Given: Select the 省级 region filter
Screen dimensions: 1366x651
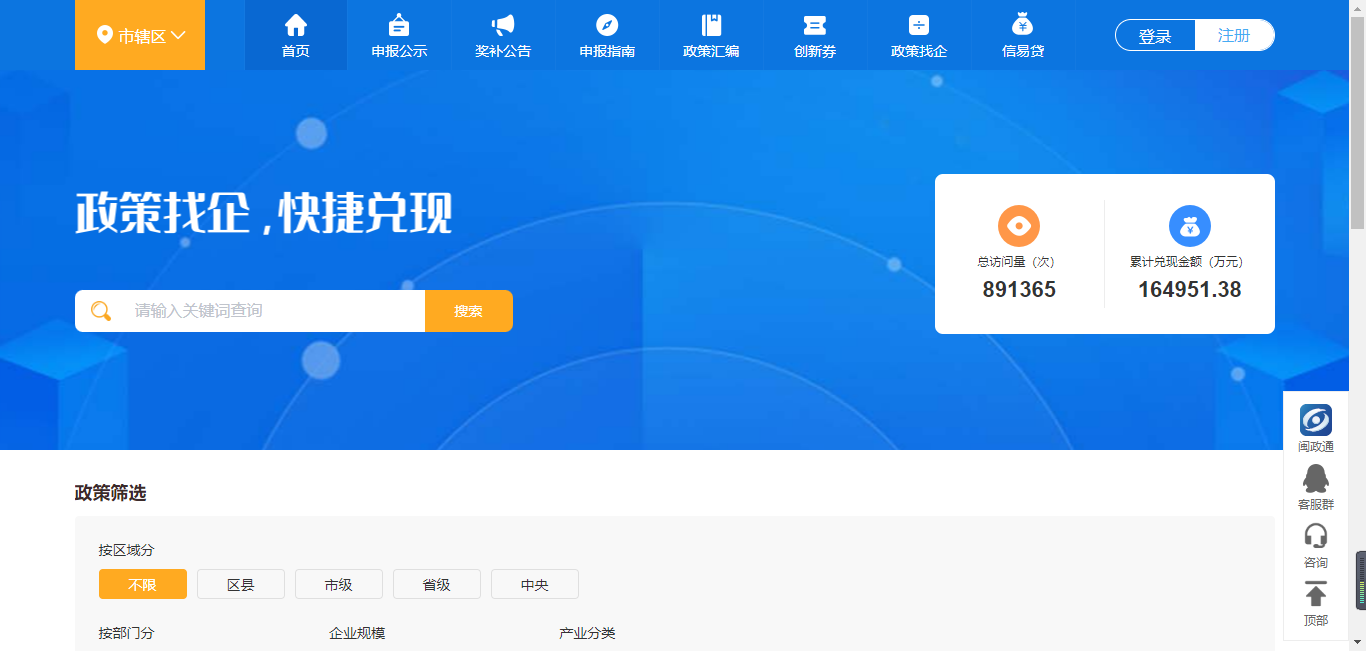Looking at the screenshot, I should (x=437, y=584).
